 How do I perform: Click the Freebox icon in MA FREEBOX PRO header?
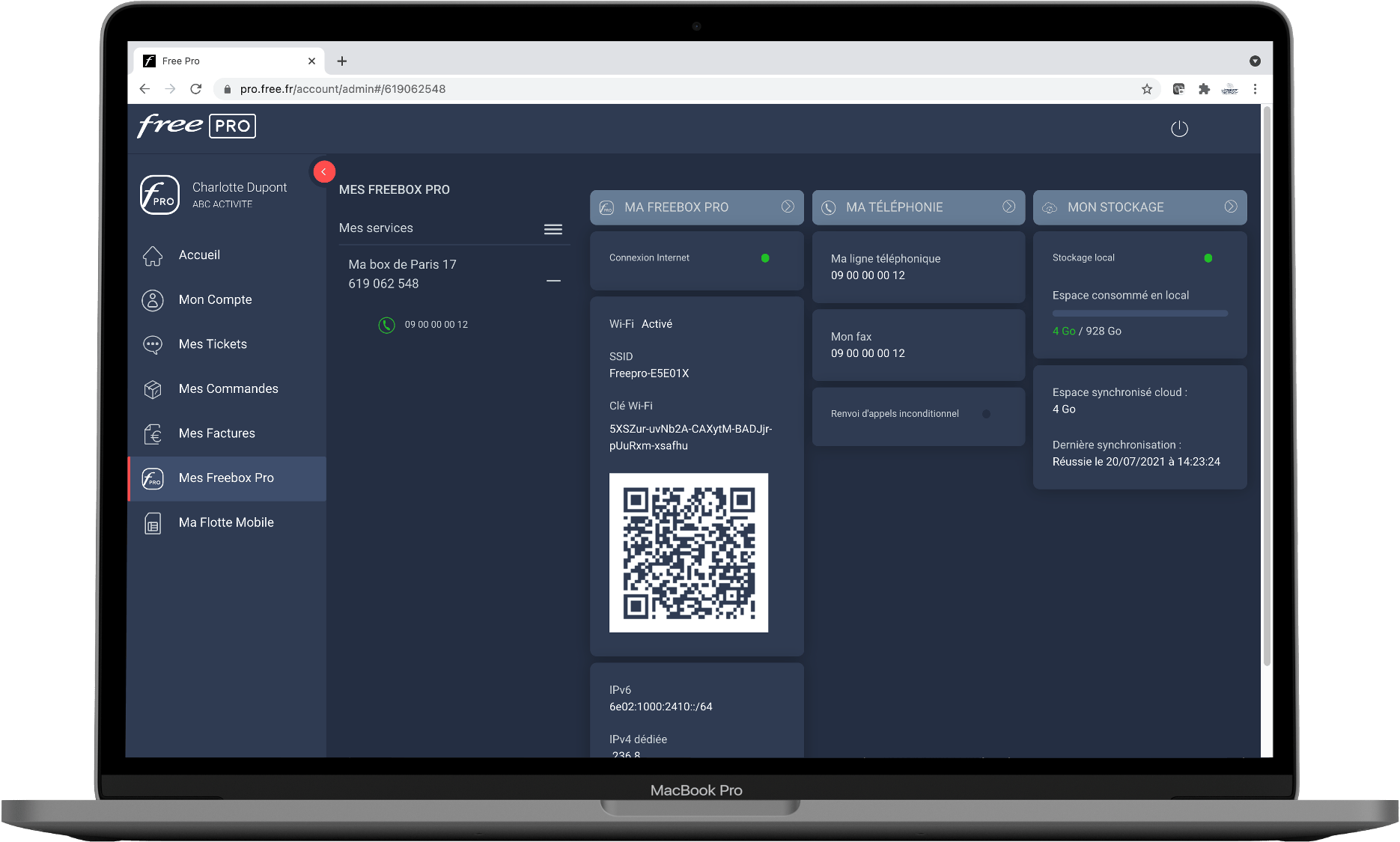[x=607, y=208]
